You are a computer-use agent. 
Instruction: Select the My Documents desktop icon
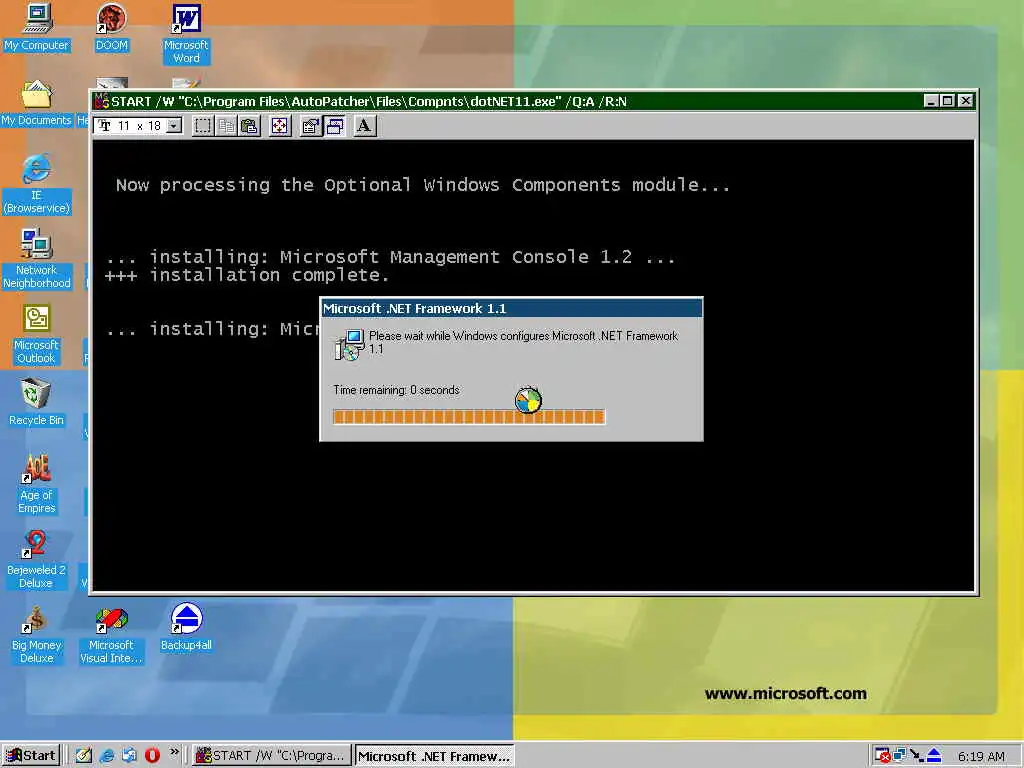pos(37,103)
